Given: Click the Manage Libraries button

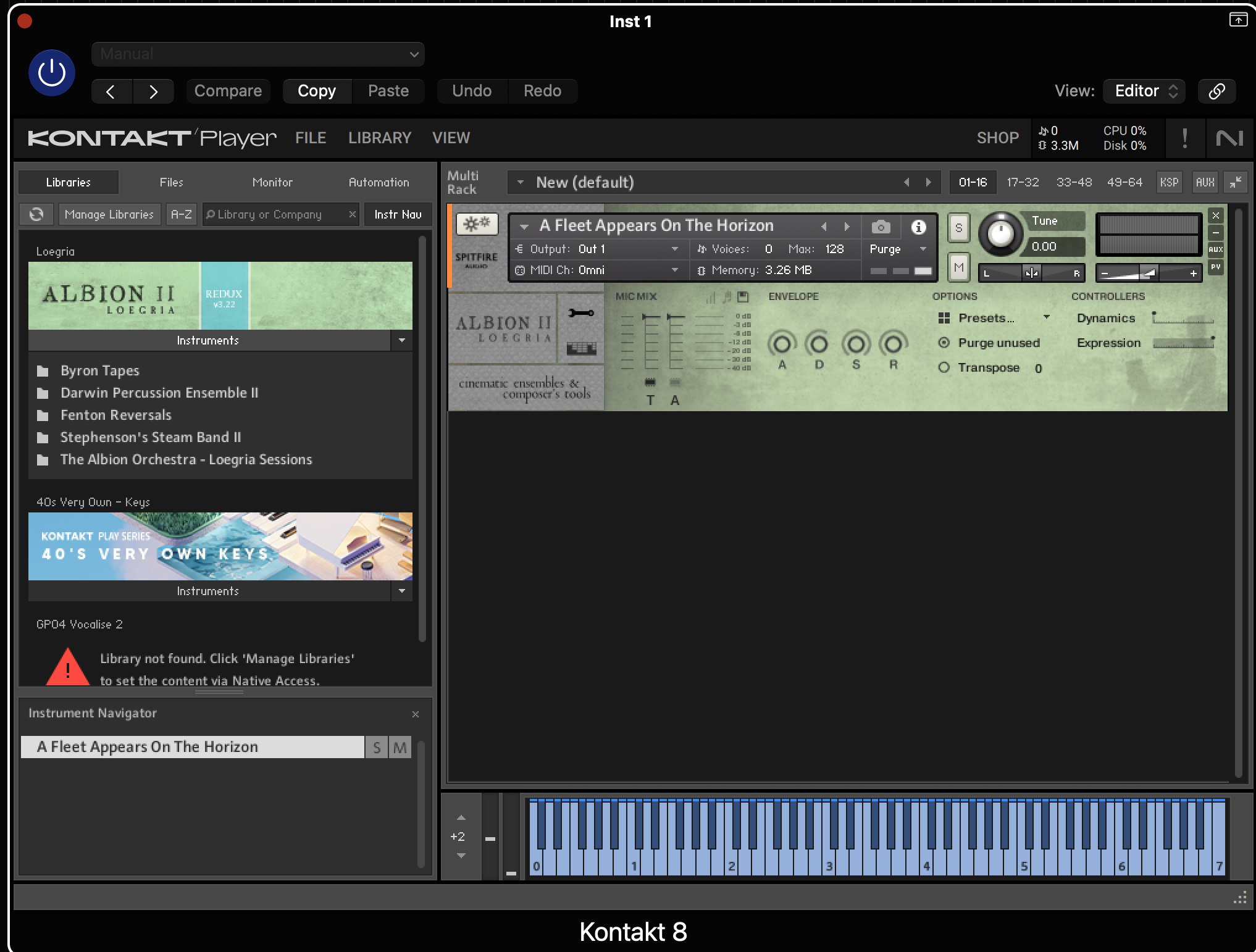Looking at the screenshot, I should (109, 214).
